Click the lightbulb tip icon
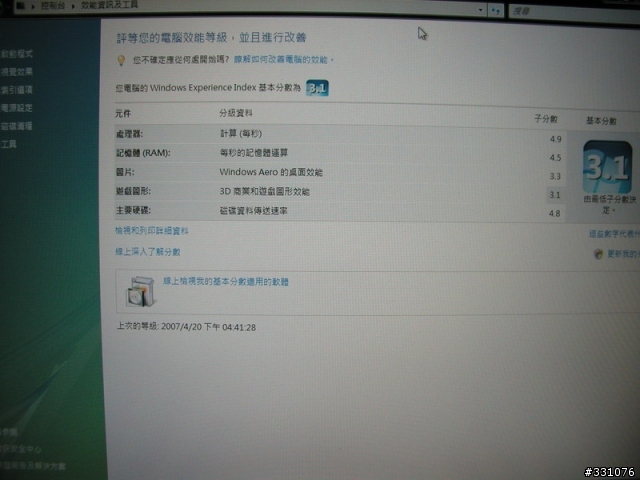This screenshot has width=640, height=480. tap(121, 60)
